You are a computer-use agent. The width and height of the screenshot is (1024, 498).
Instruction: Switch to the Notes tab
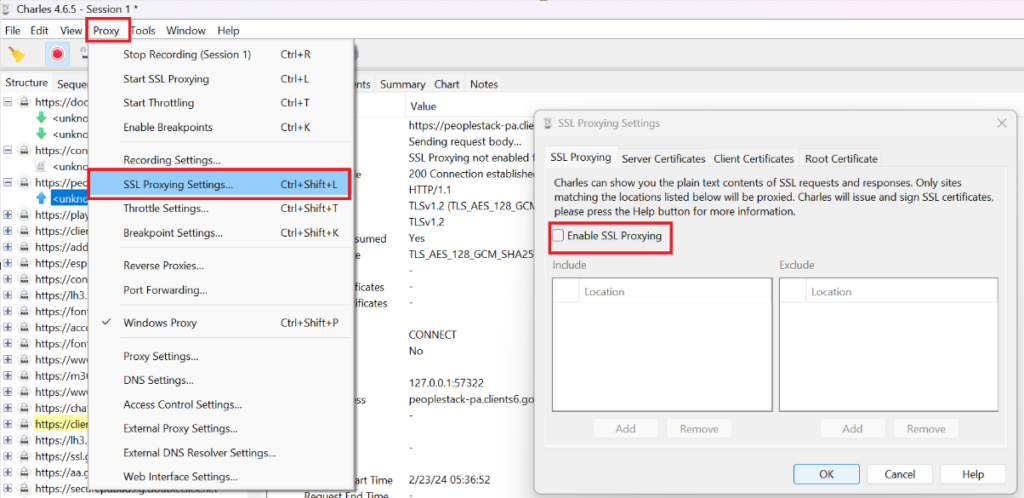tap(484, 84)
